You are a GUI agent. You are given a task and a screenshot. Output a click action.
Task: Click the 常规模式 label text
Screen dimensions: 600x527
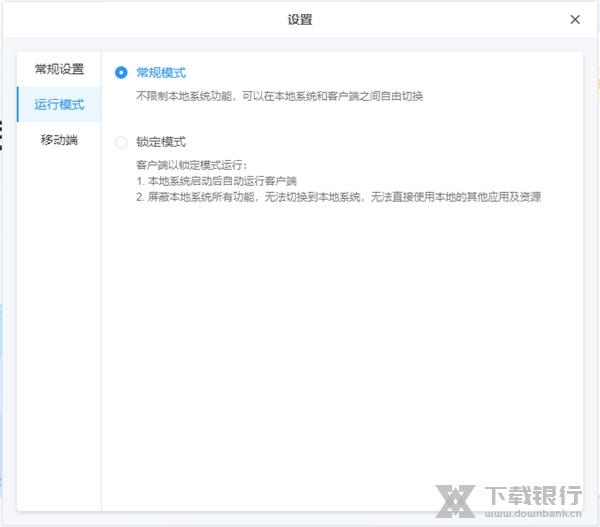pyautogui.click(x=161, y=73)
